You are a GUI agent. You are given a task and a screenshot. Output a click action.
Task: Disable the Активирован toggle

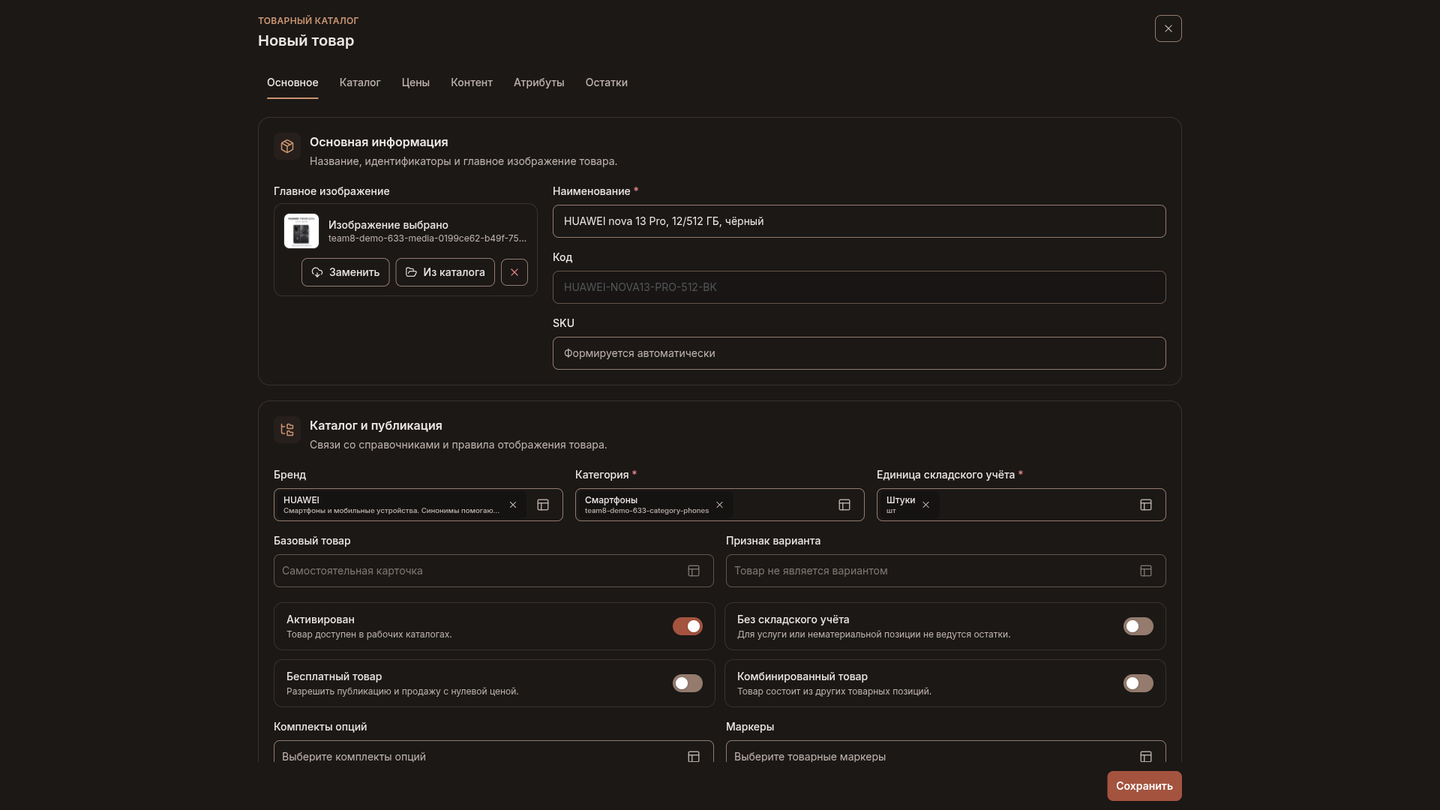click(x=687, y=626)
